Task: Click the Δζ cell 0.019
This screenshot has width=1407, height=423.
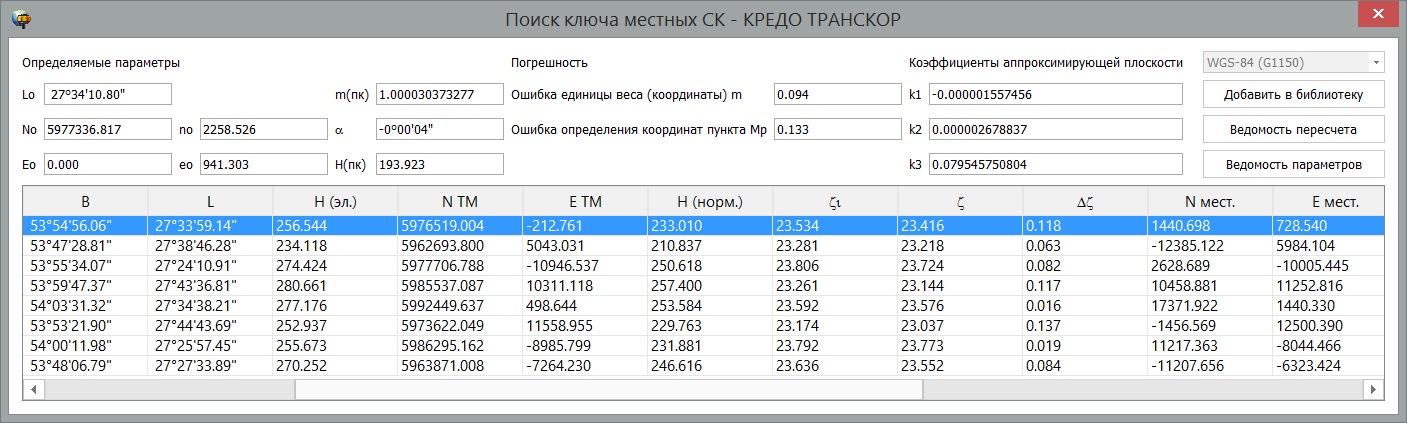Action: coord(1085,345)
